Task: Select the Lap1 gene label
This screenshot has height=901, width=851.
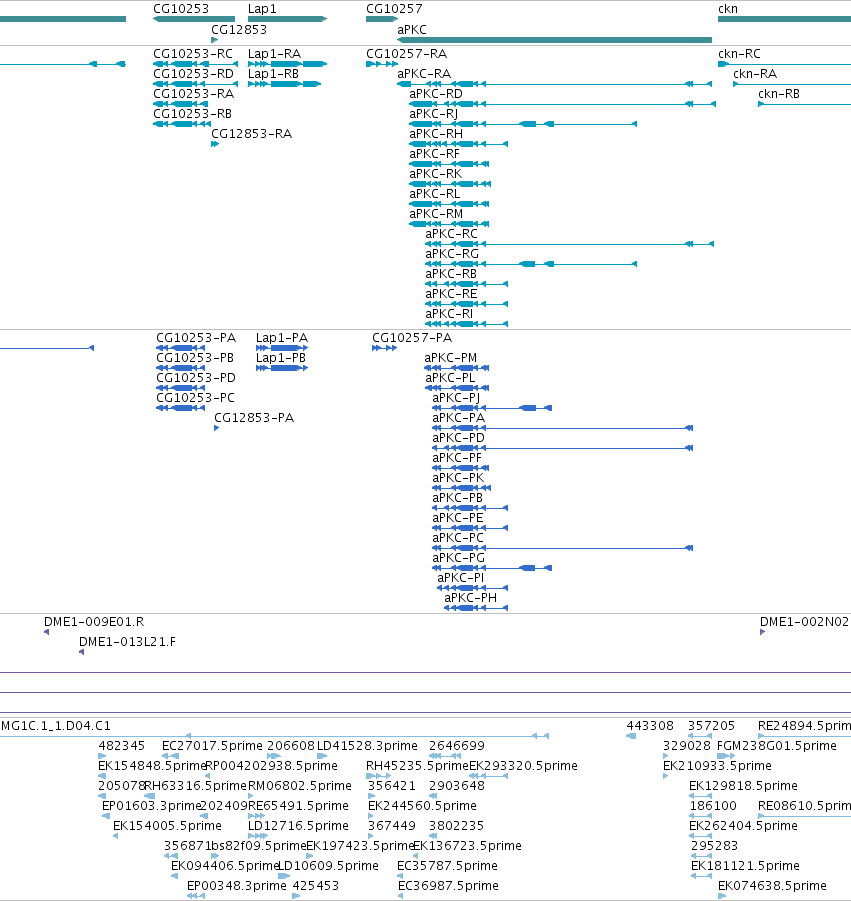Action: point(262,9)
